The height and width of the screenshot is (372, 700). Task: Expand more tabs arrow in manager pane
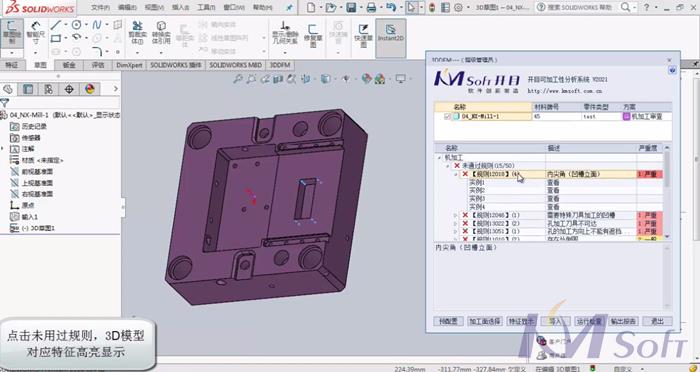tap(115, 89)
